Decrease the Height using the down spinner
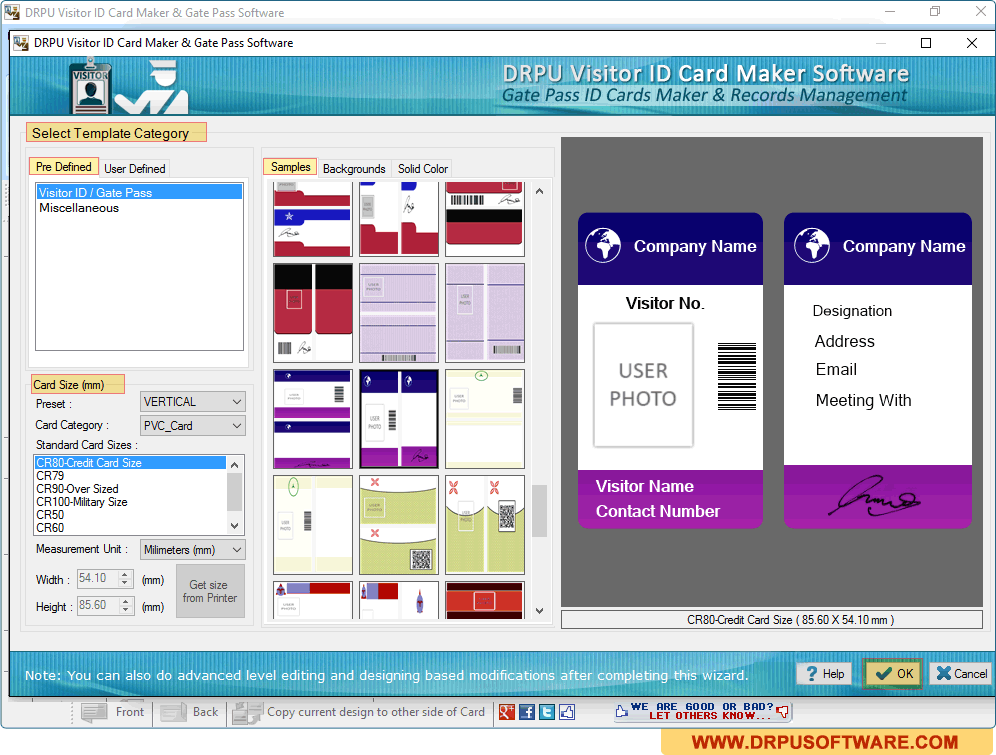The width and height of the screenshot is (996, 755). click(125, 610)
